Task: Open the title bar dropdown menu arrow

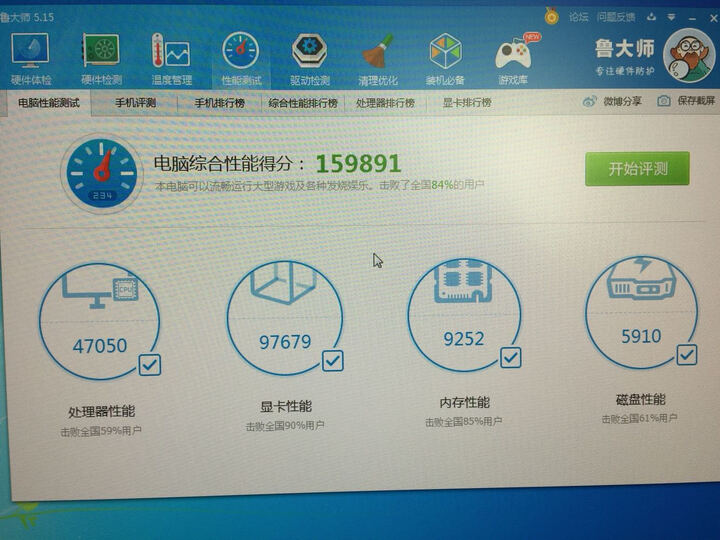Action: 671,17
